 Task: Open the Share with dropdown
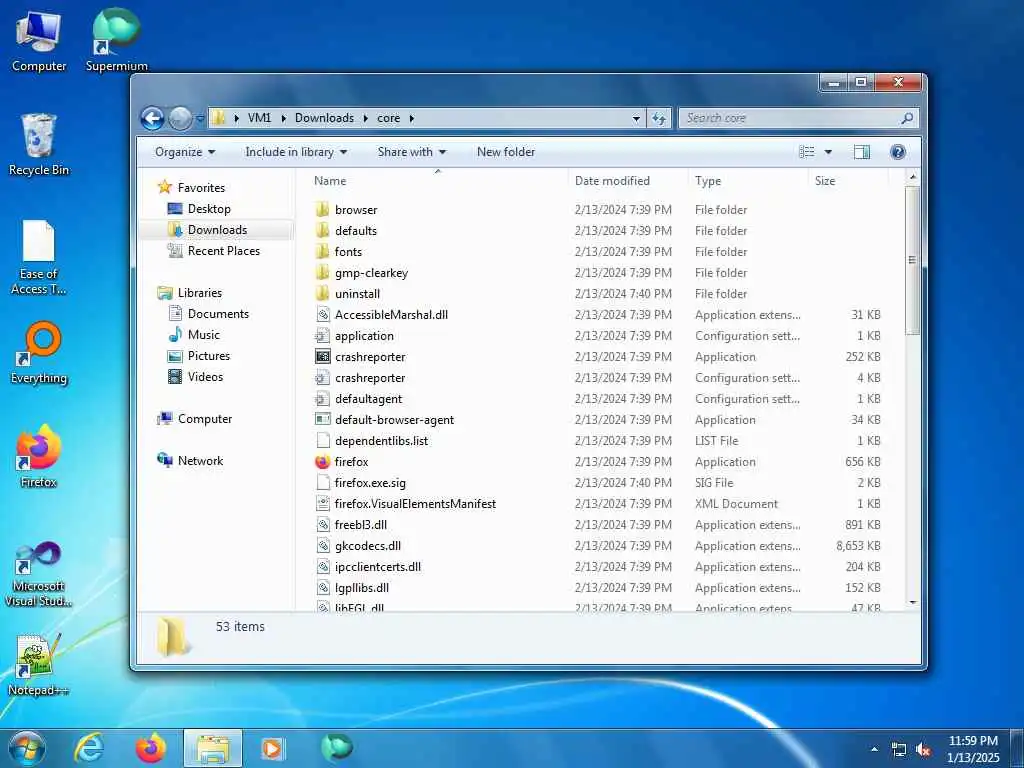point(411,152)
